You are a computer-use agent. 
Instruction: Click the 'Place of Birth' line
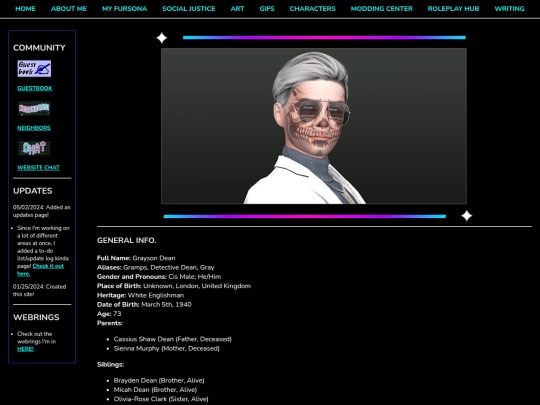coord(174,286)
